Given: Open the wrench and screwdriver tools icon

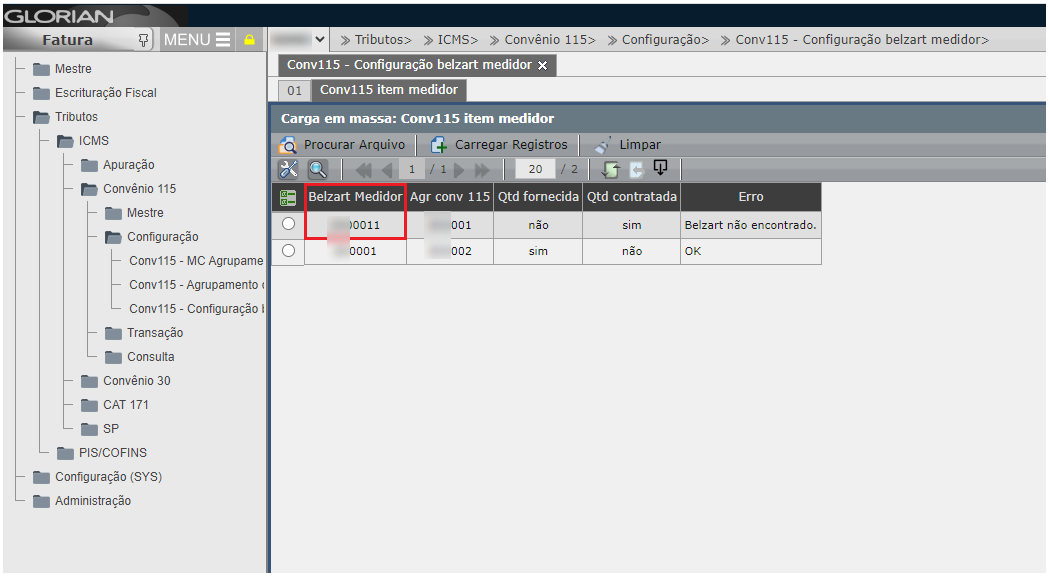Looking at the screenshot, I should click(288, 170).
